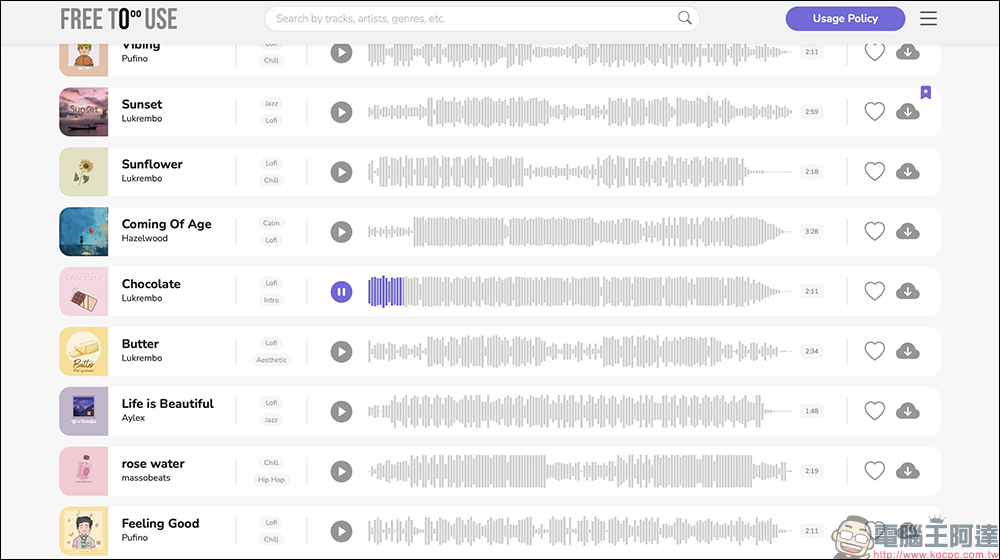Open artist Pufino under Feeling Good

135,538
